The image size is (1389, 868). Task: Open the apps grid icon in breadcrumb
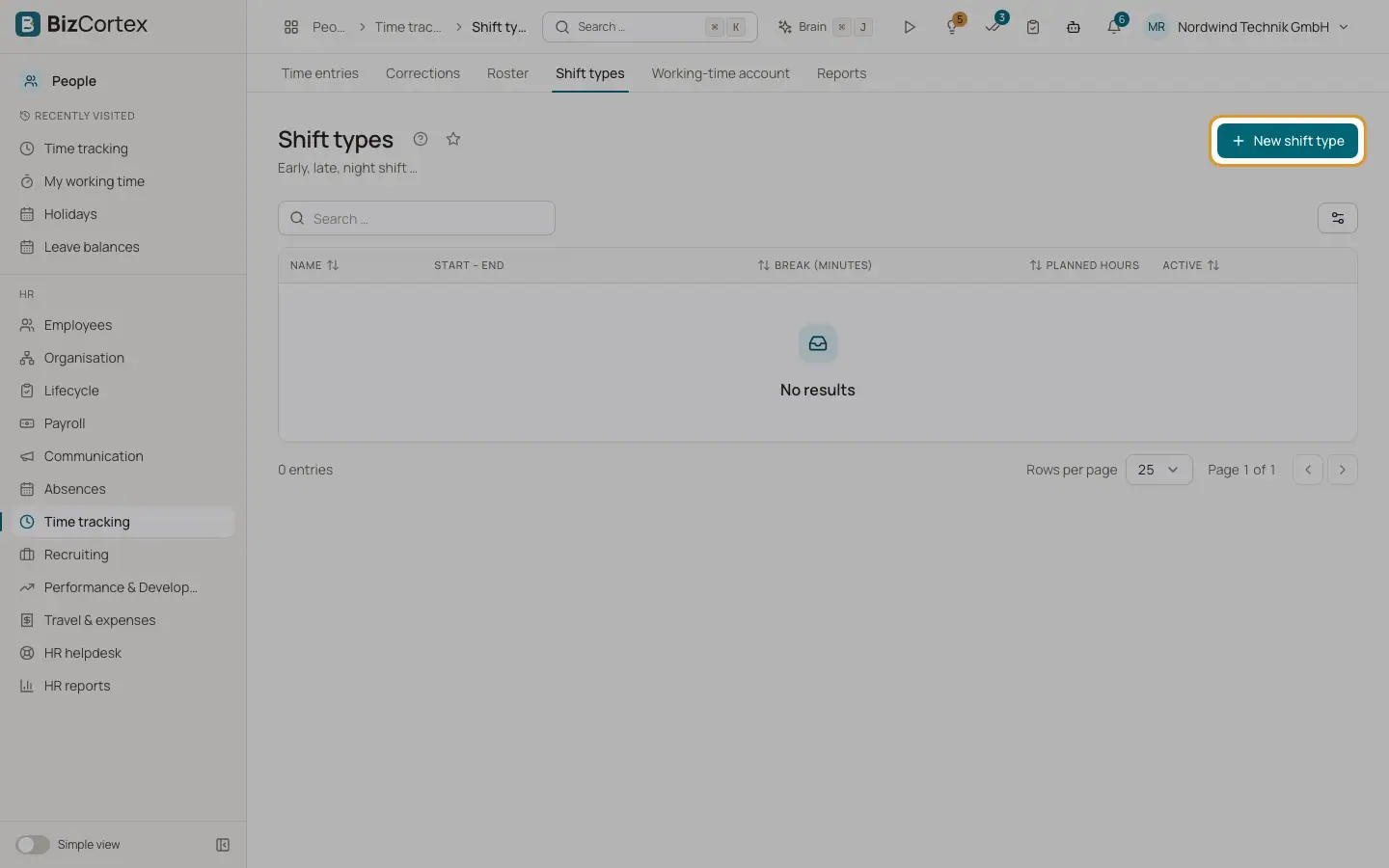click(291, 27)
